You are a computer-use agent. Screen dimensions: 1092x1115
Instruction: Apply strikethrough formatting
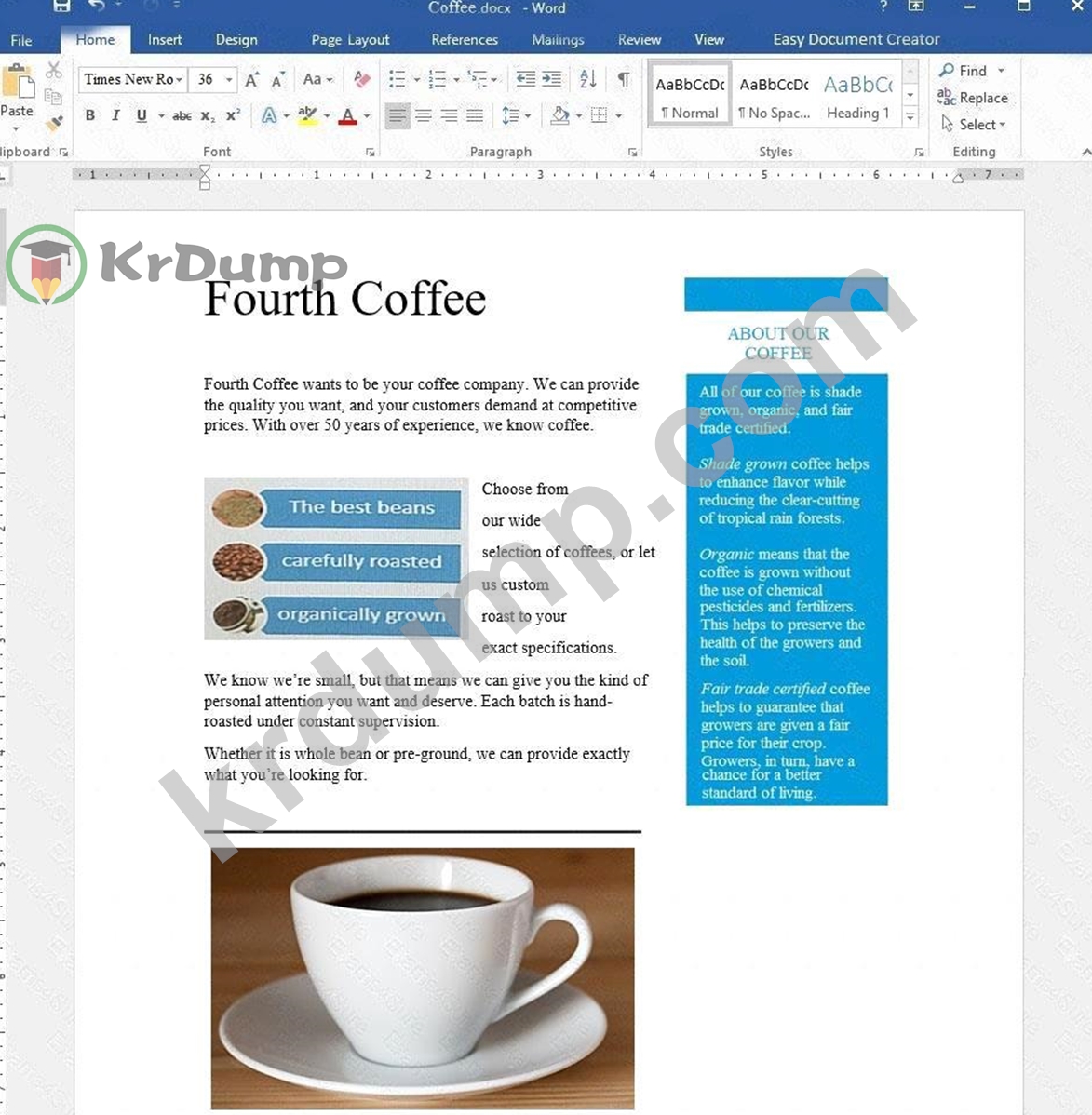(x=182, y=116)
